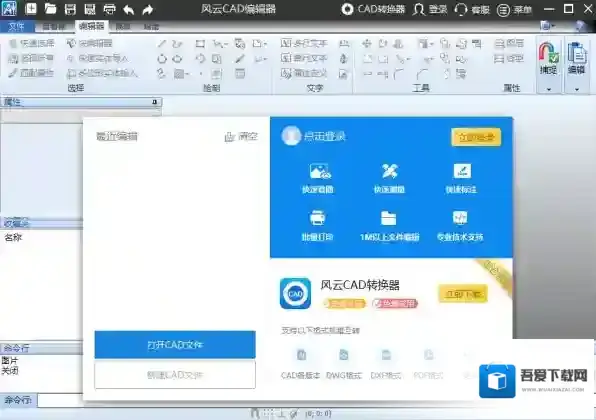This screenshot has height=420, width=596.
Task: Expand the dropdown arrow under 捕捉
Action: (x=548, y=89)
